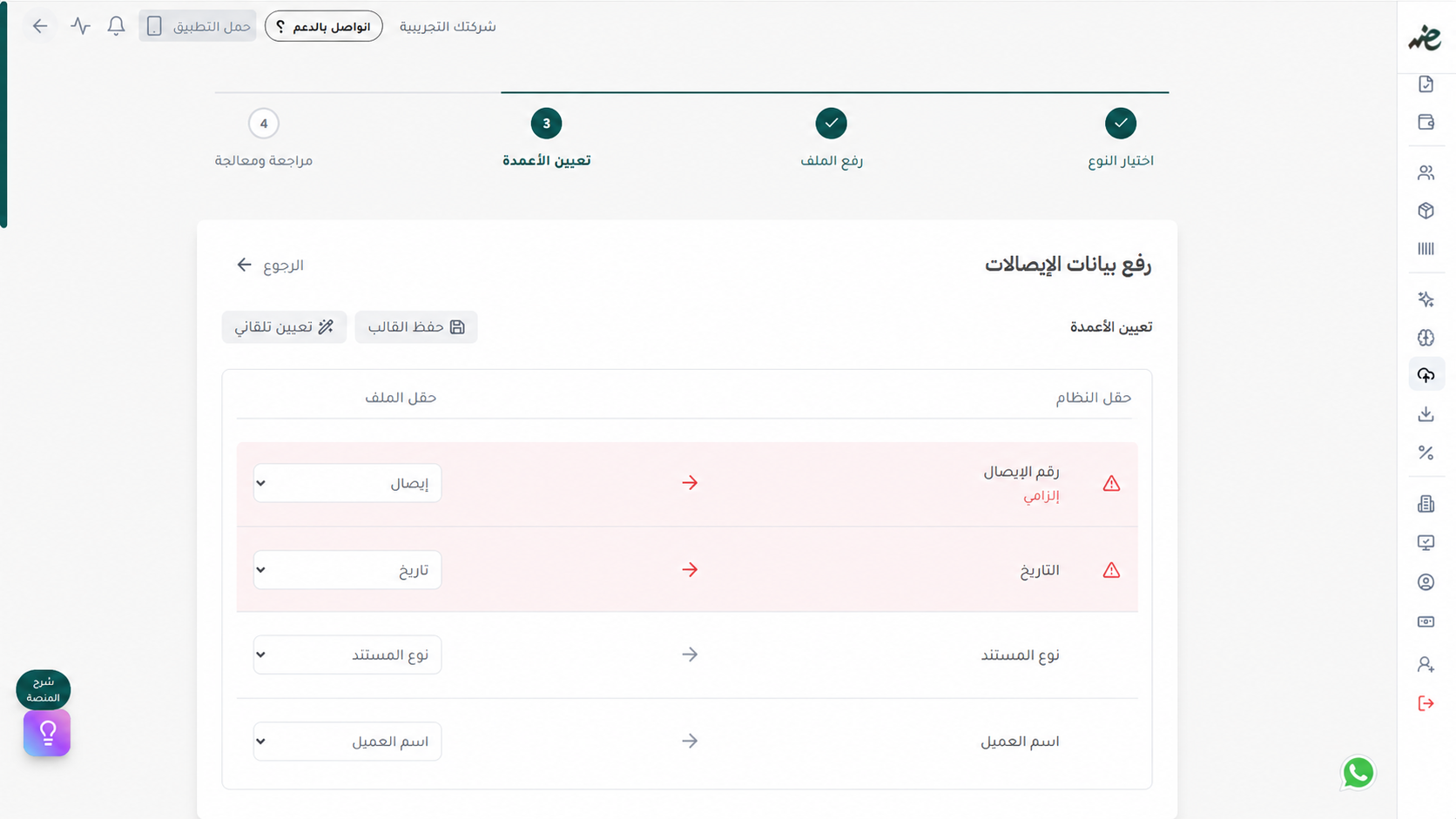The width and height of the screenshot is (1456, 819).
Task: Click الرجوع back link
Action: [270, 265]
